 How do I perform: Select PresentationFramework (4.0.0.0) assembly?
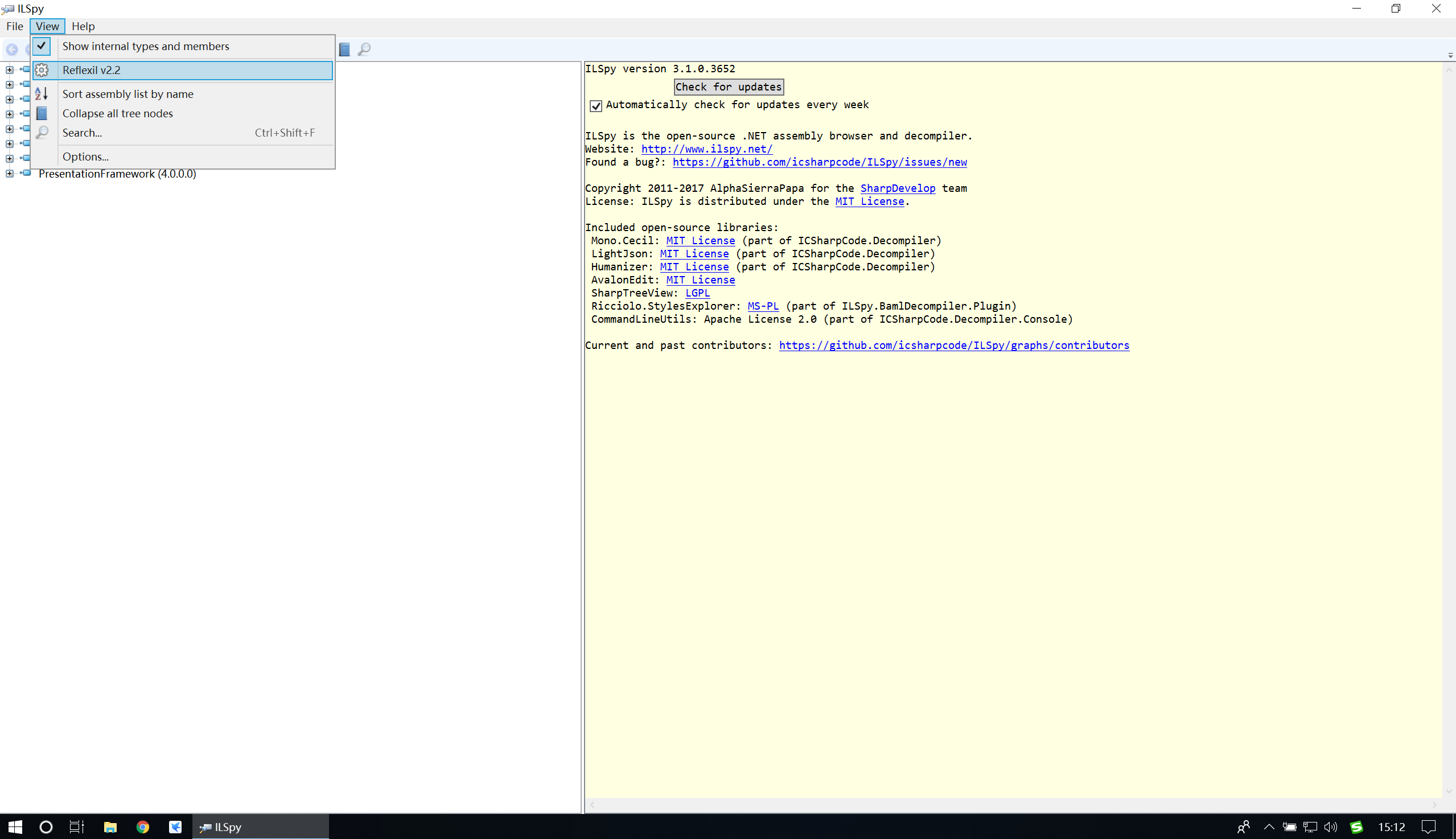118,174
